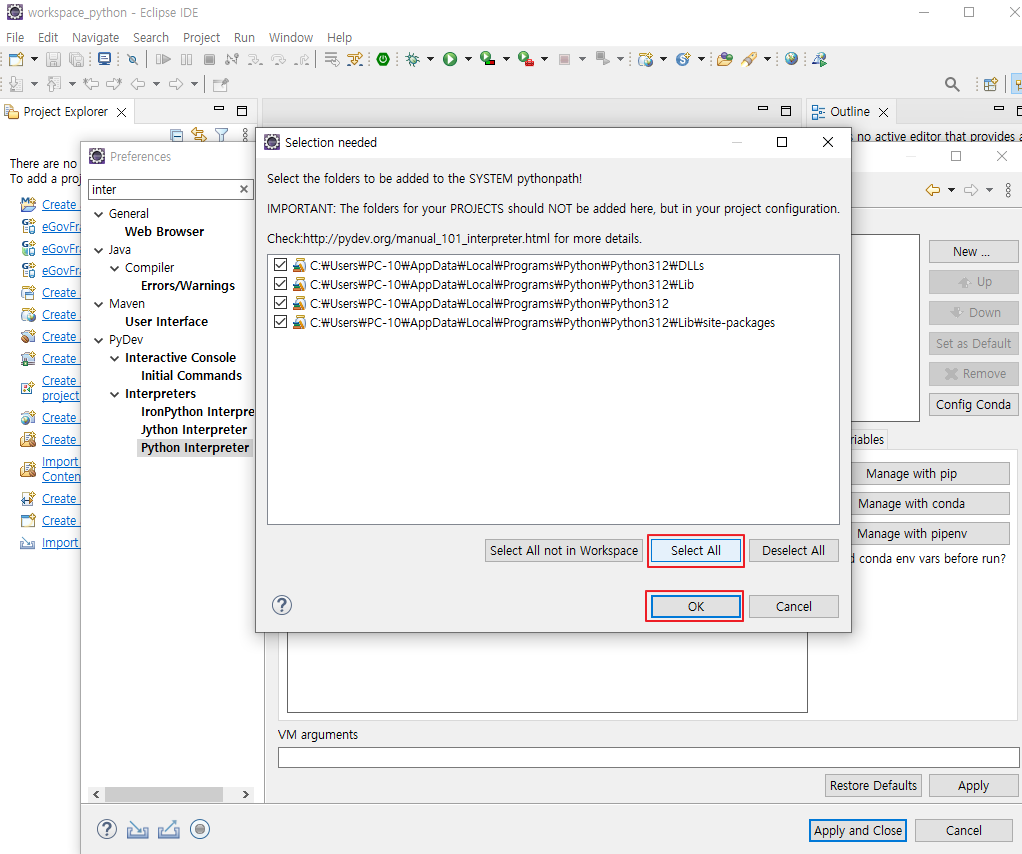
Task: Uncheck the Python312 root folder checkbox
Action: [280, 302]
